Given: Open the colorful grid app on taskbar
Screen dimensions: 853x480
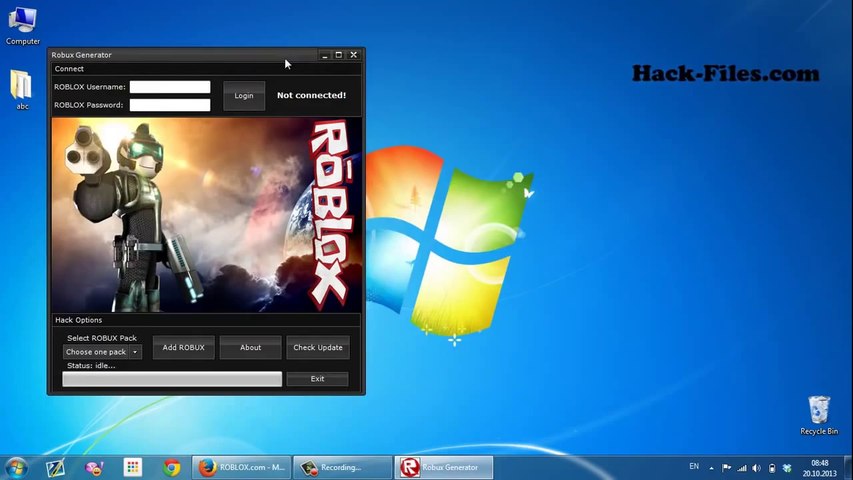Looking at the screenshot, I should point(133,467).
